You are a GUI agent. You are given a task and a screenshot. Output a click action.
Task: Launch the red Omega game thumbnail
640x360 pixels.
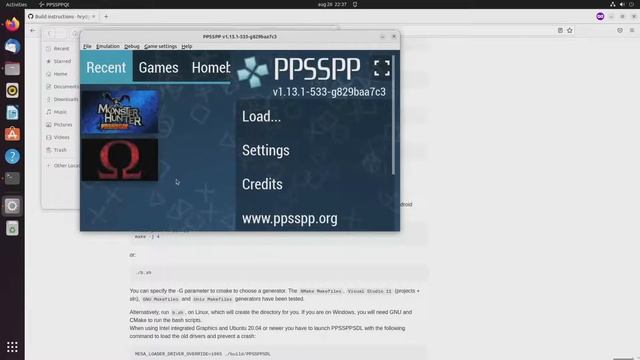[x=120, y=159]
